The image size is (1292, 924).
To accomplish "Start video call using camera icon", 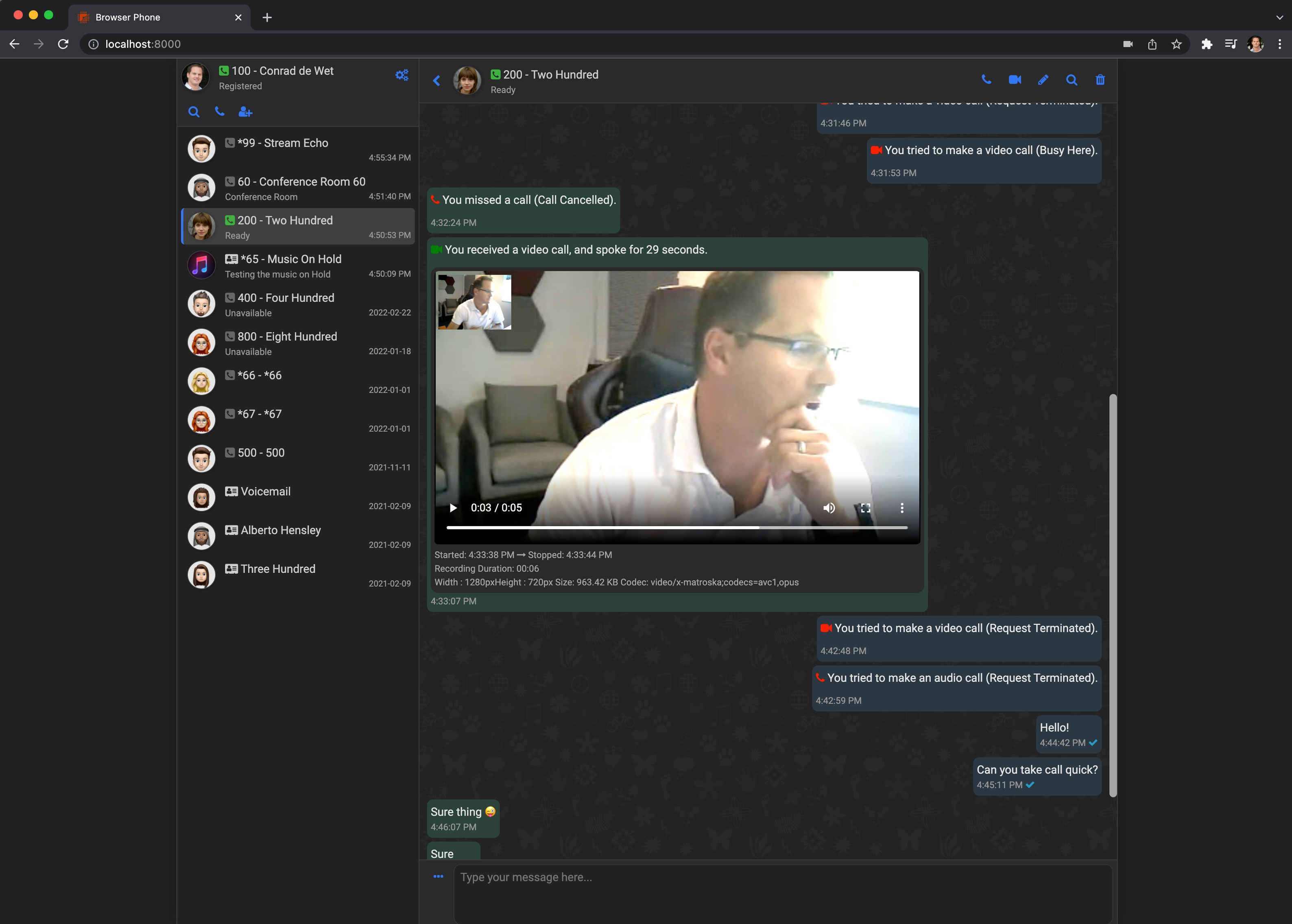I will pyautogui.click(x=1015, y=80).
